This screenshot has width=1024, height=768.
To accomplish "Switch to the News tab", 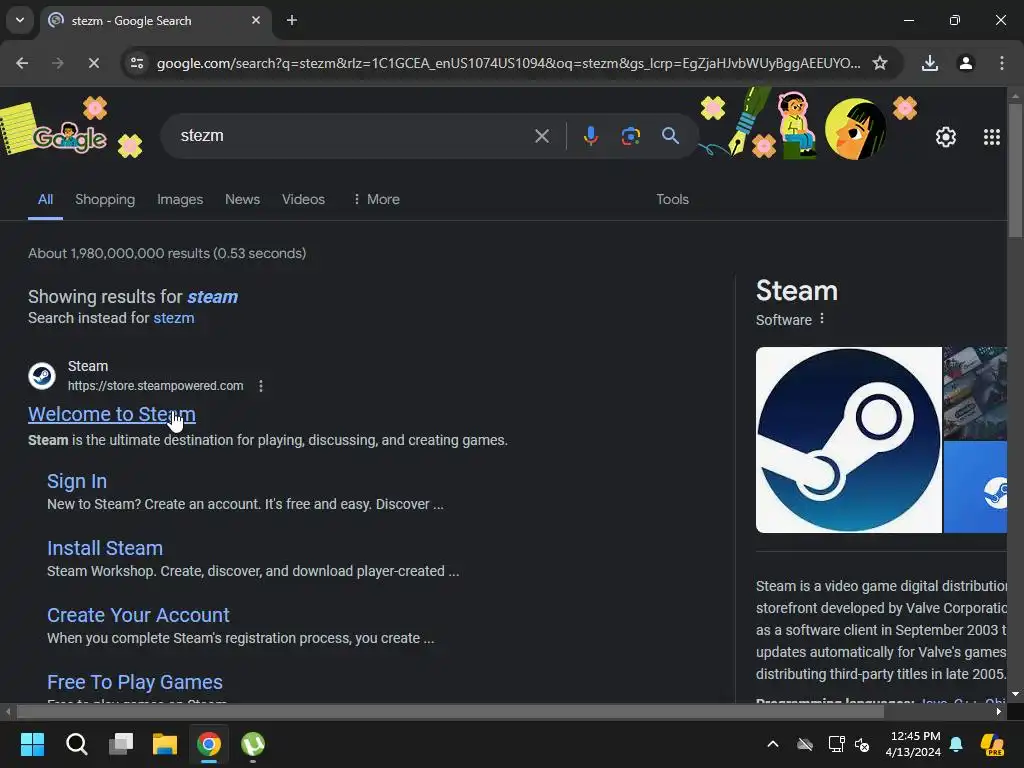I will 242,200.
